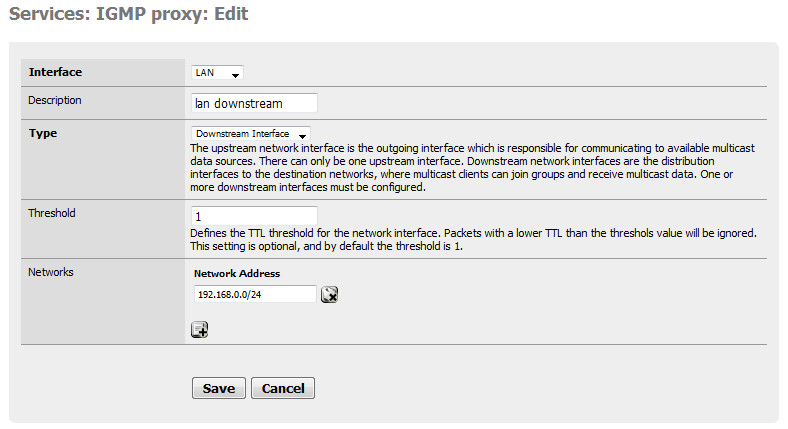
Task: Click the Network Address field with 192.168.0.0/24
Action: click(x=255, y=294)
